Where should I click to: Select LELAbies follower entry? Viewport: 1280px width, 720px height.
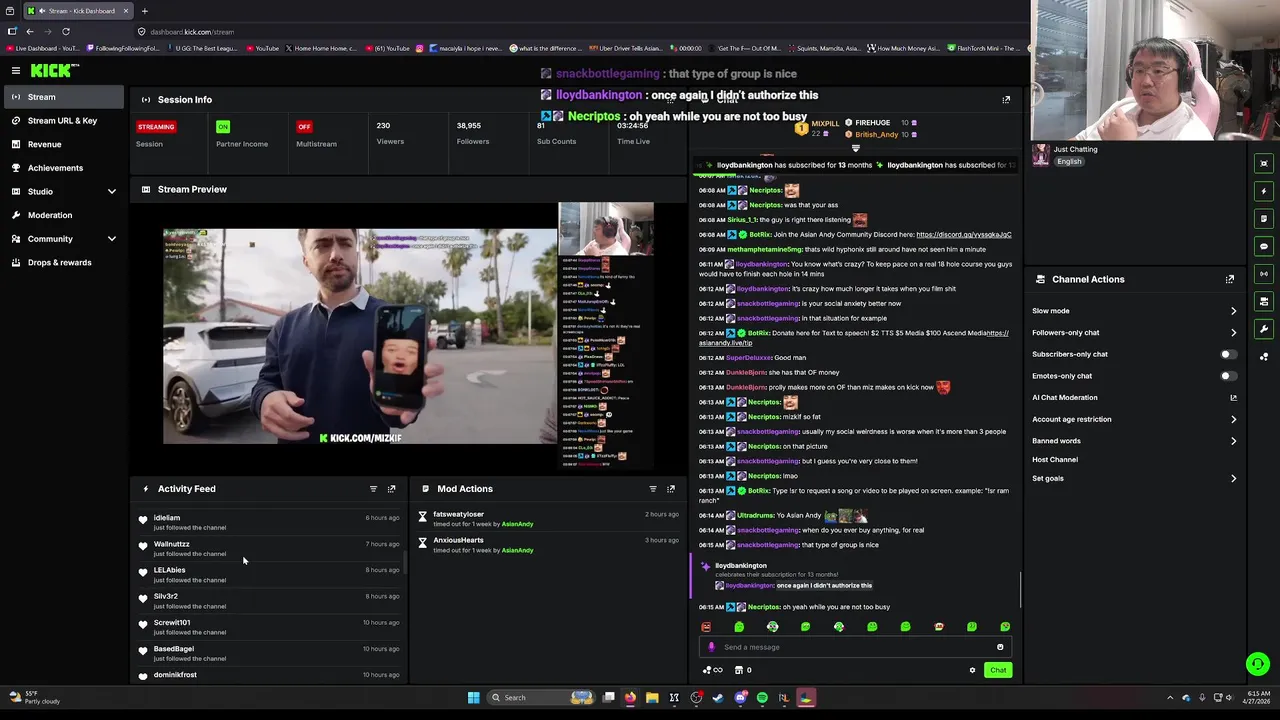[270, 574]
